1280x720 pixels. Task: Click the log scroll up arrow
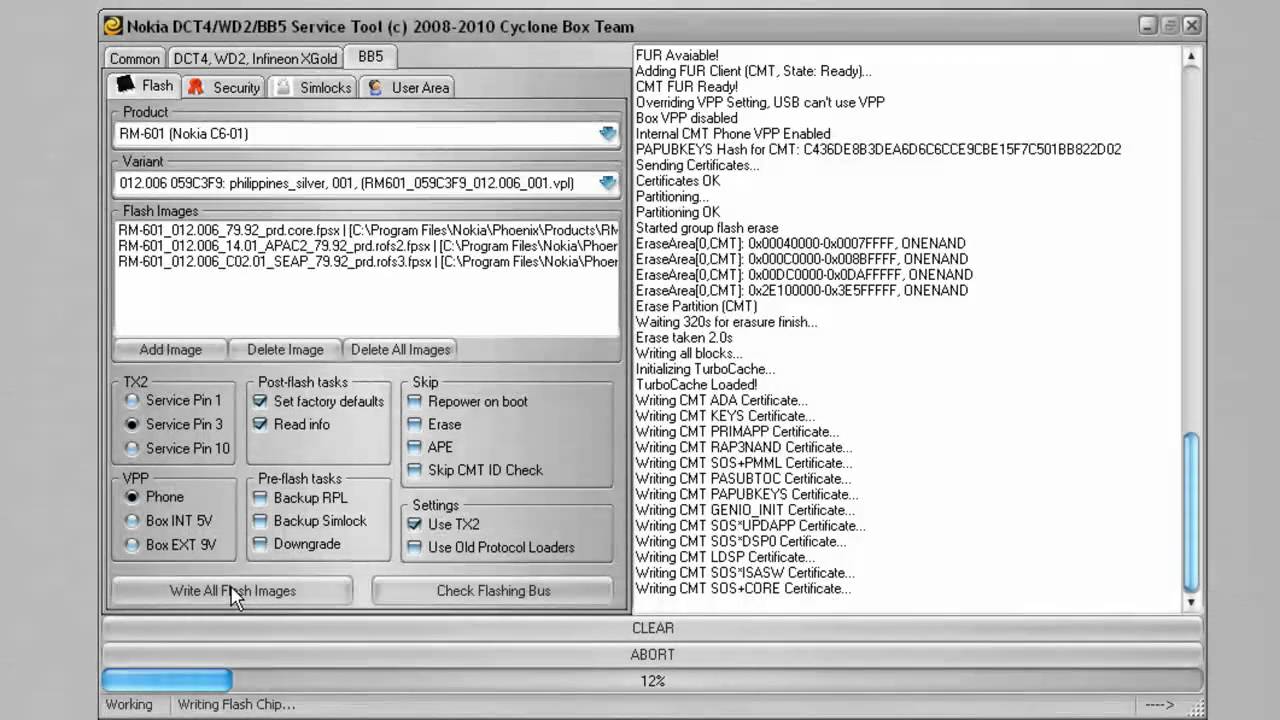click(1190, 56)
